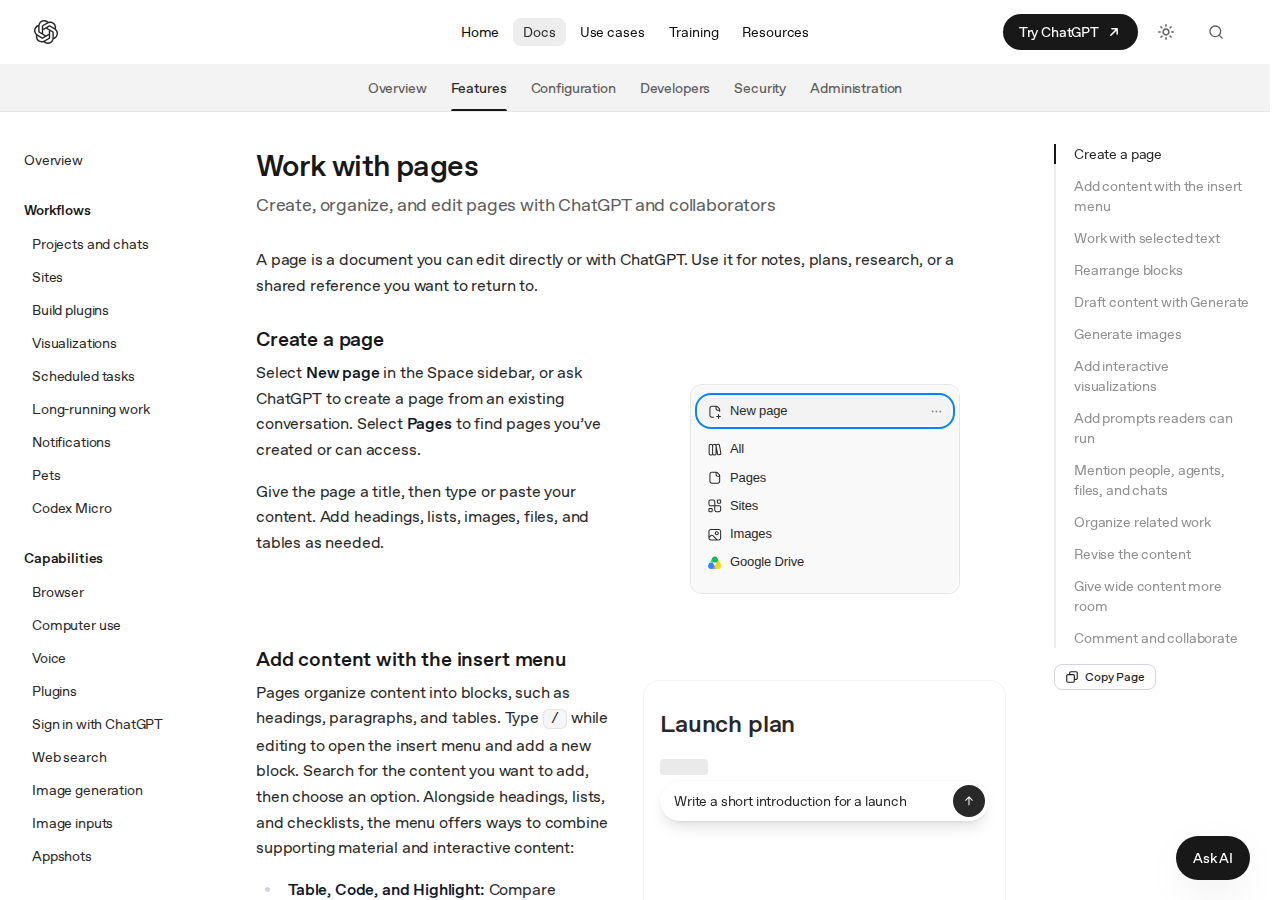Open Sign in with ChatGPT in sidebar
1280x900 pixels.
tap(97, 724)
